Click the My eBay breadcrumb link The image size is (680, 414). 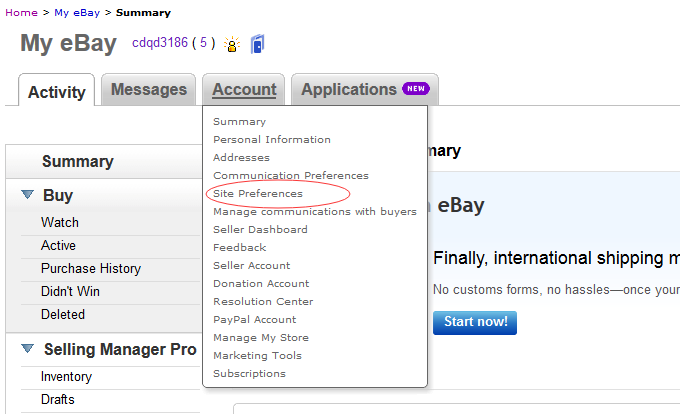pyautogui.click(x=77, y=13)
